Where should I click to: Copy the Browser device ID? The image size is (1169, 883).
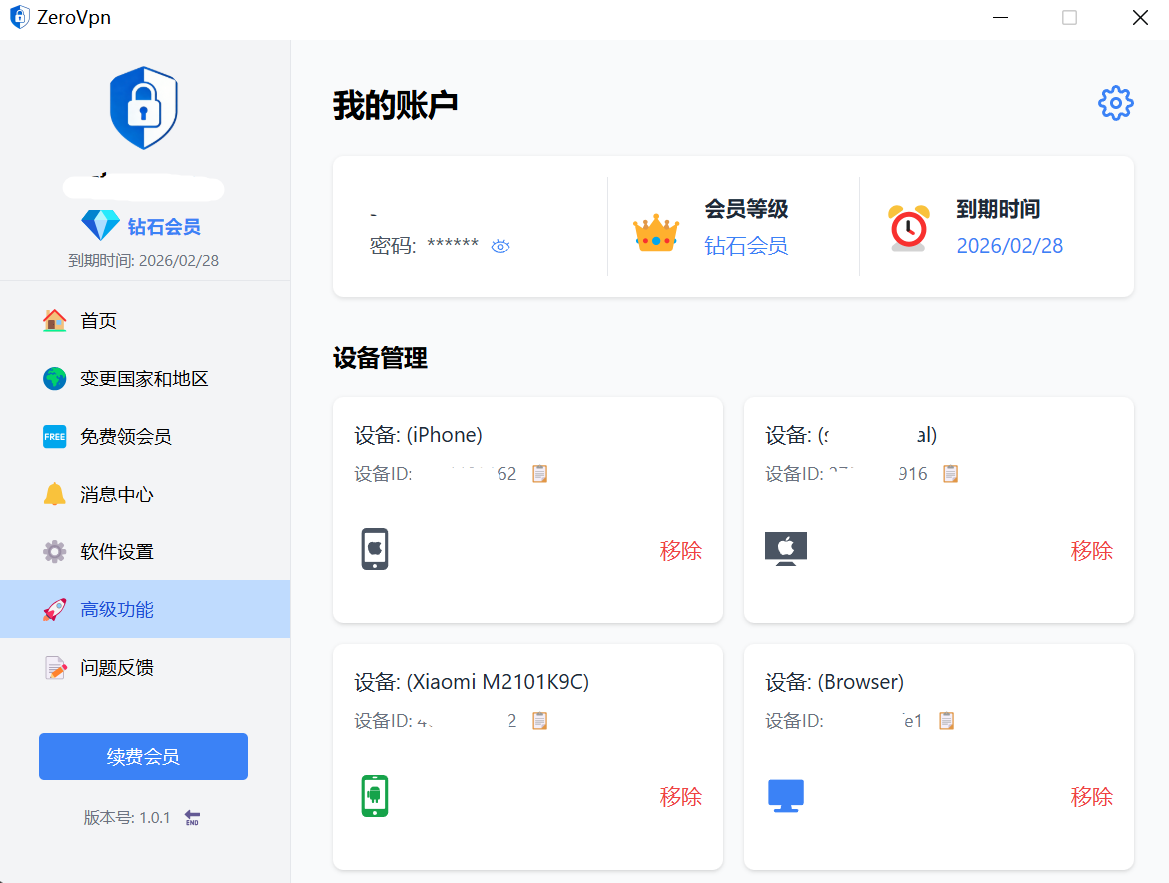pos(946,720)
